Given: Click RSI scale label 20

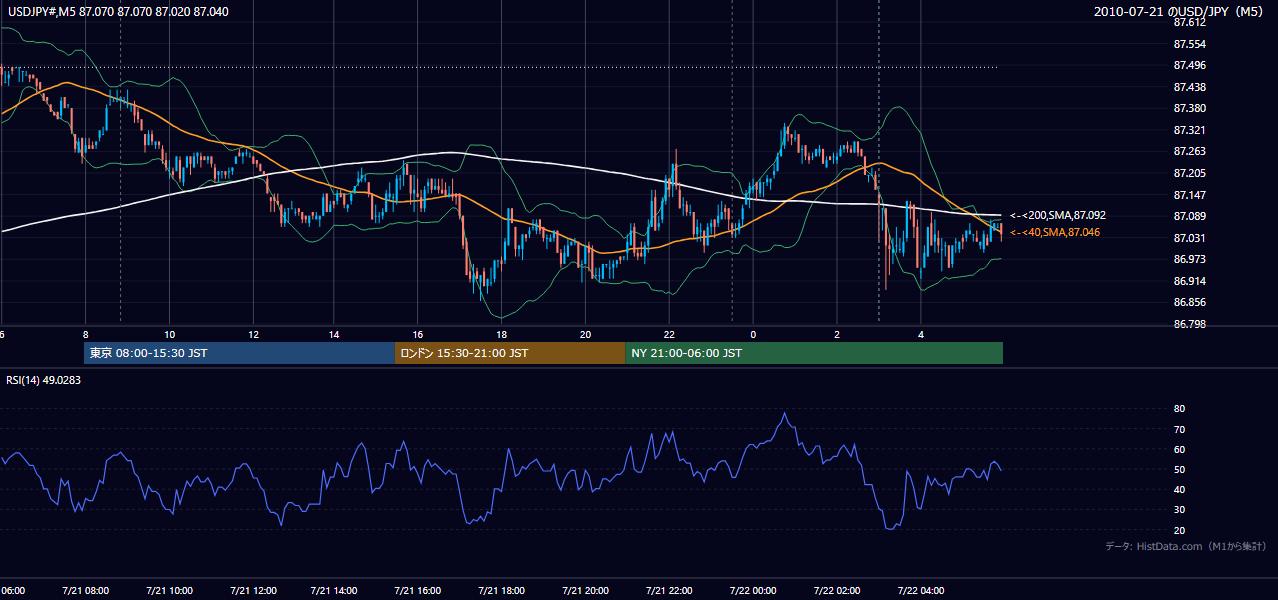Looking at the screenshot, I should coord(1179,530).
